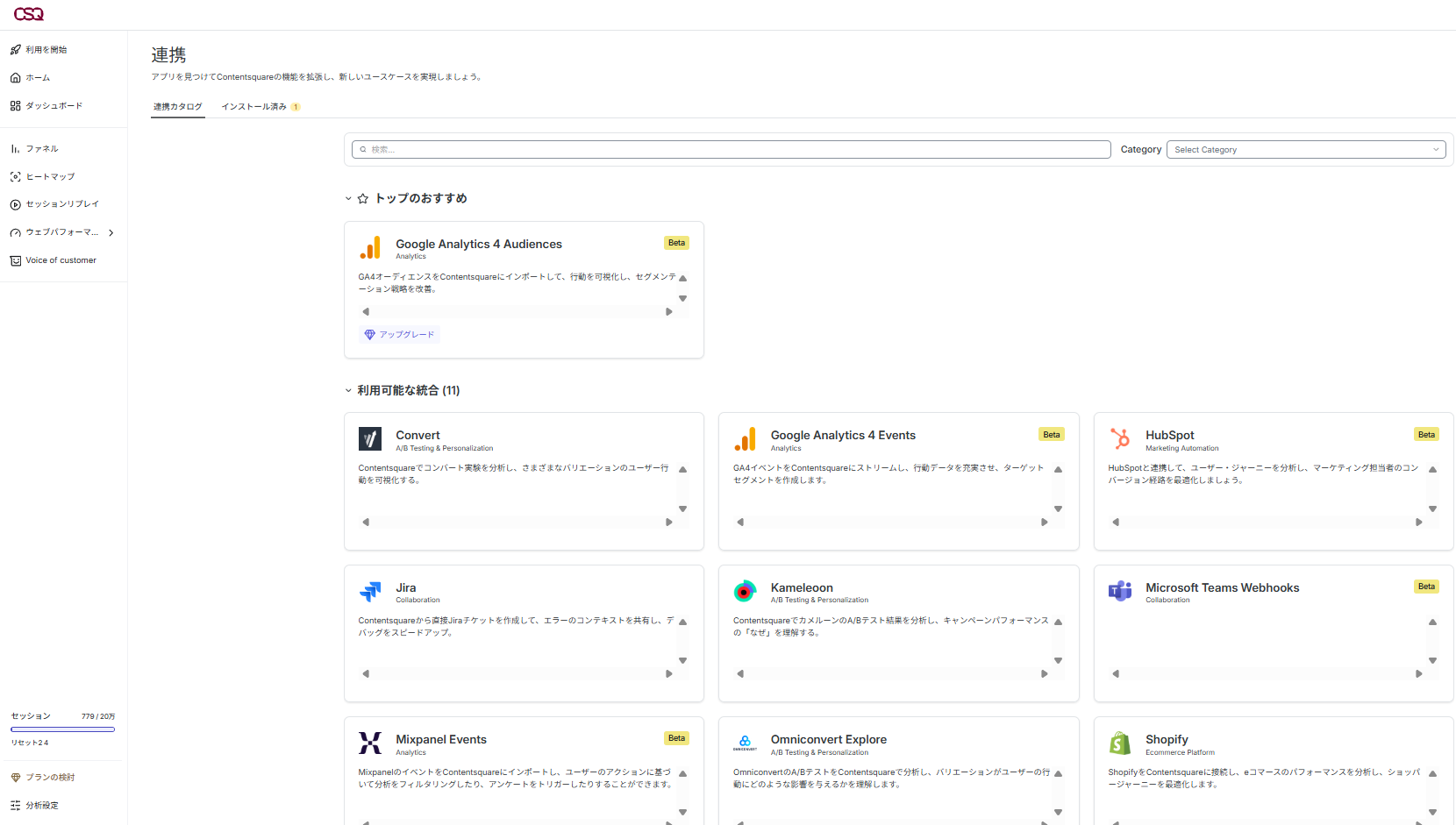This screenshot has height=825, width=1456.
Task: Go to ホーム in the sidebar
Action: pyautogui.click(x=30, y=78)
